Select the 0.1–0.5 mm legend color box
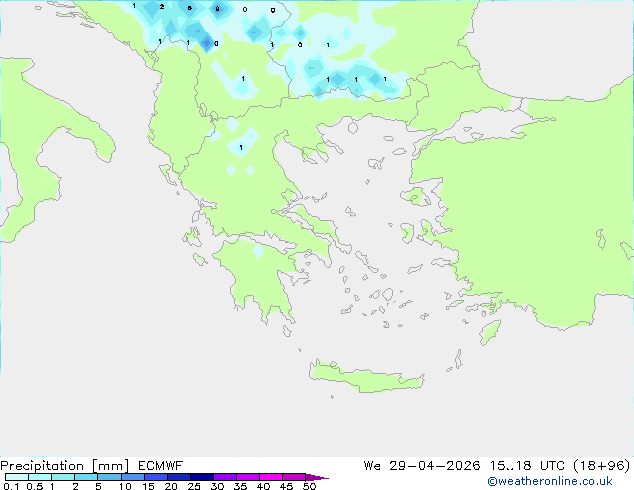The height and width of the screenshot is (490, 634). pyautogui.click(x=17, y=477)
